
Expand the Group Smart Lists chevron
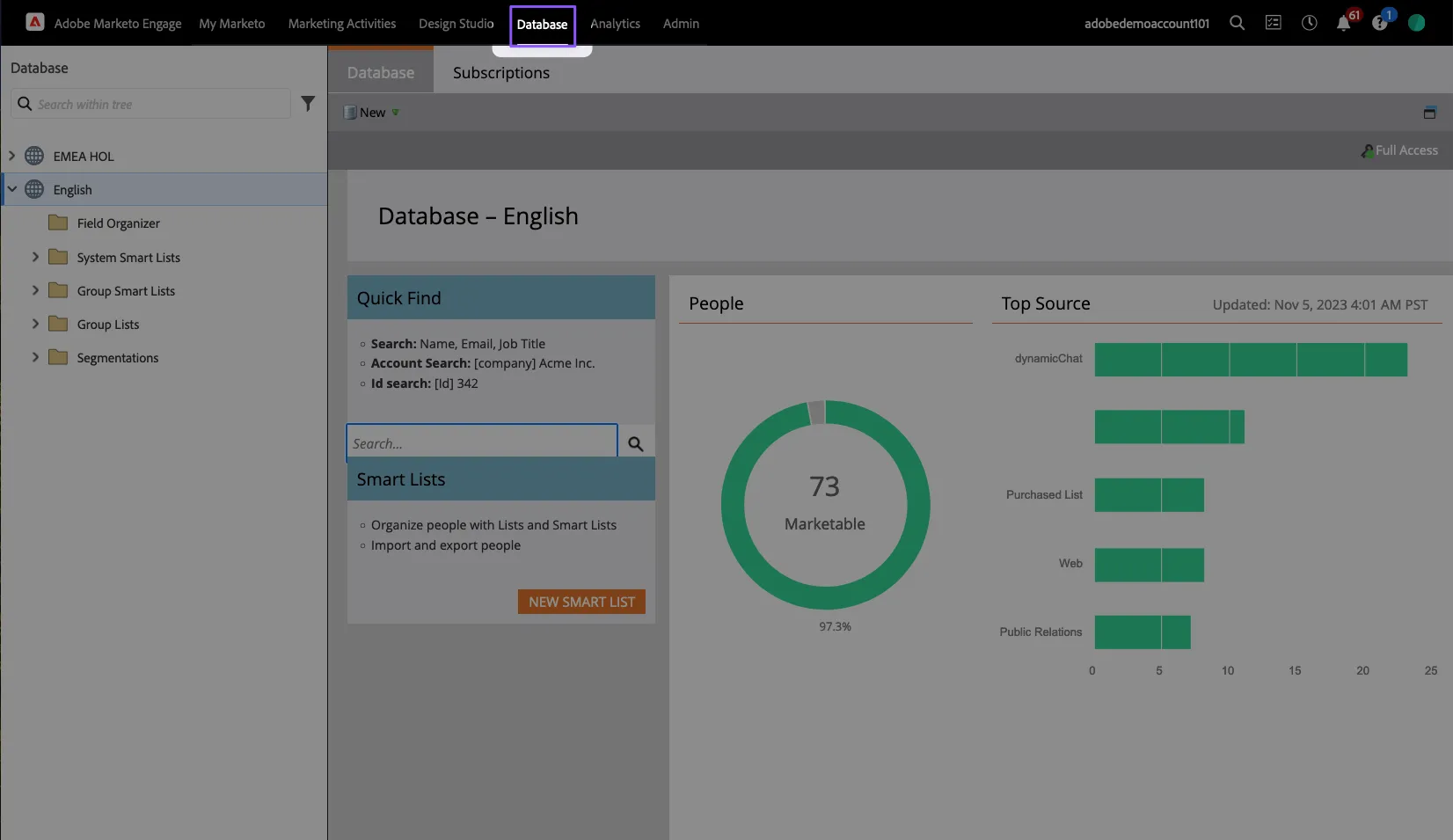[35, 290]
